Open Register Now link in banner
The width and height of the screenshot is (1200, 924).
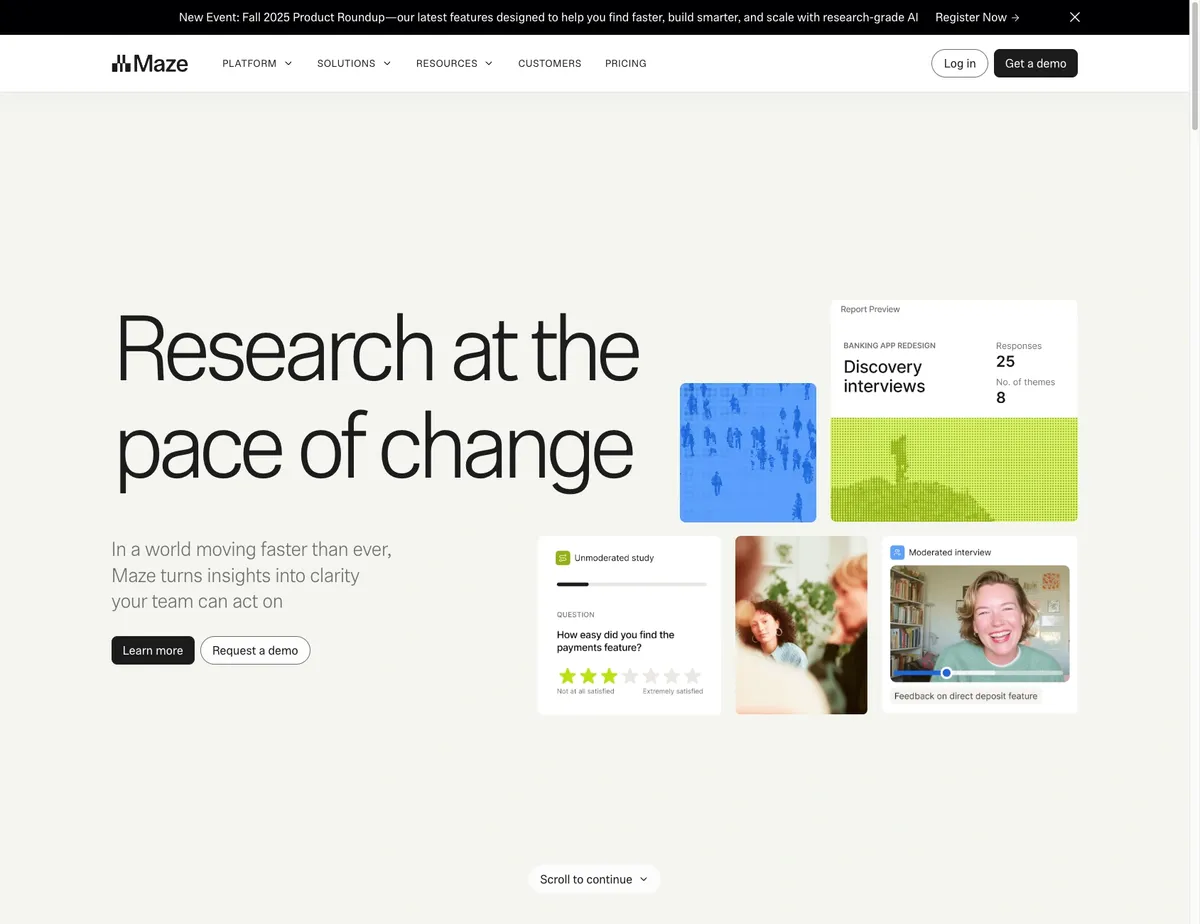click(x=977, y=17)
